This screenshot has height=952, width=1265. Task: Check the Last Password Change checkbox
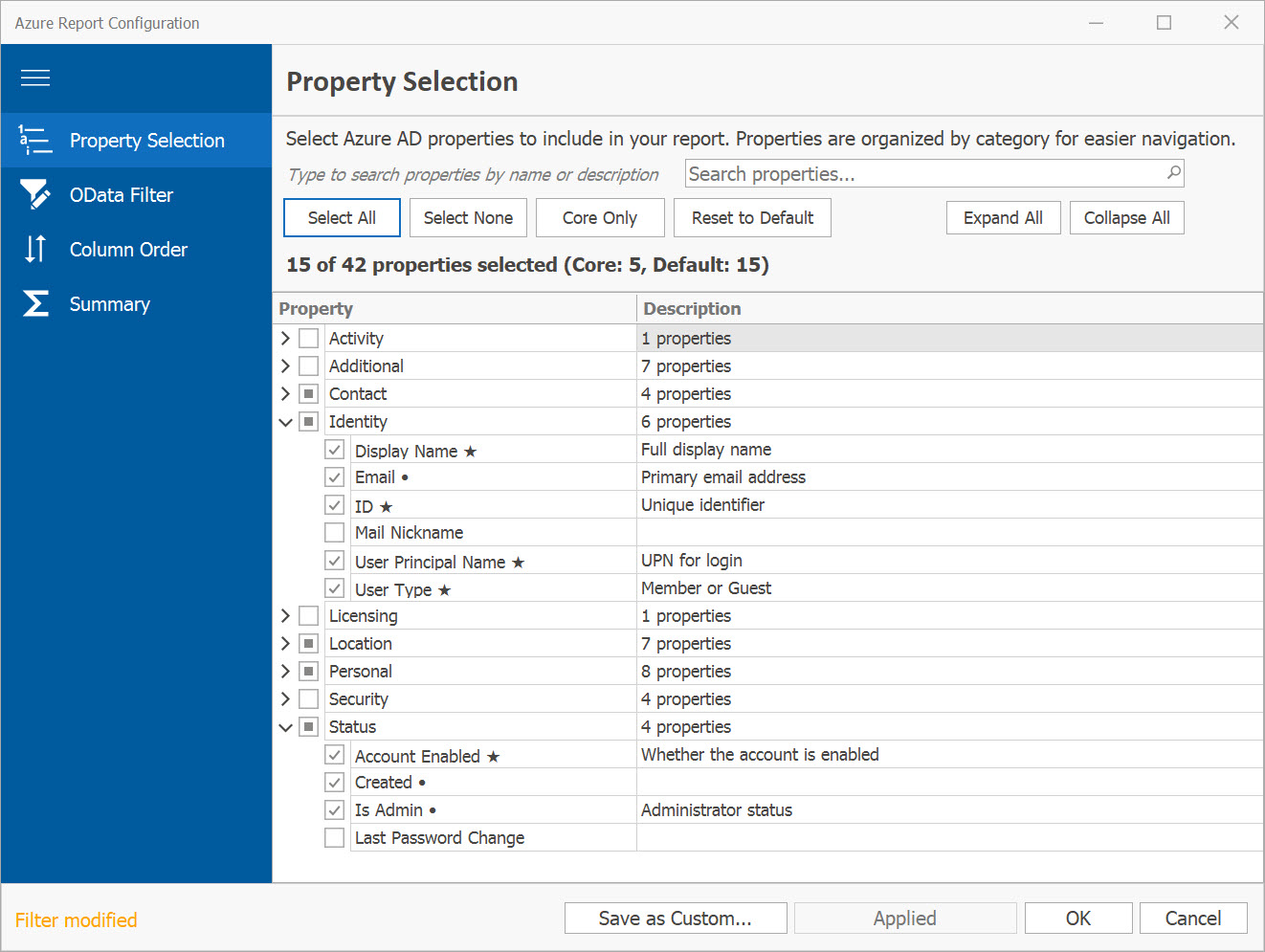click(x=335, y=838)
